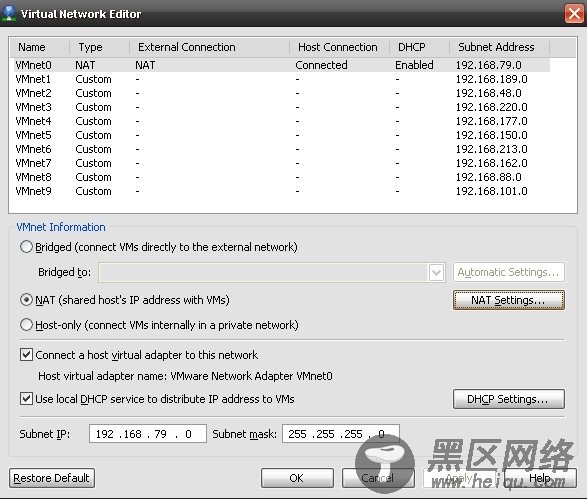587x499 pixels.
Task: Open DHCP Settings
Action: pyautogui.click(x=508, y=399)
